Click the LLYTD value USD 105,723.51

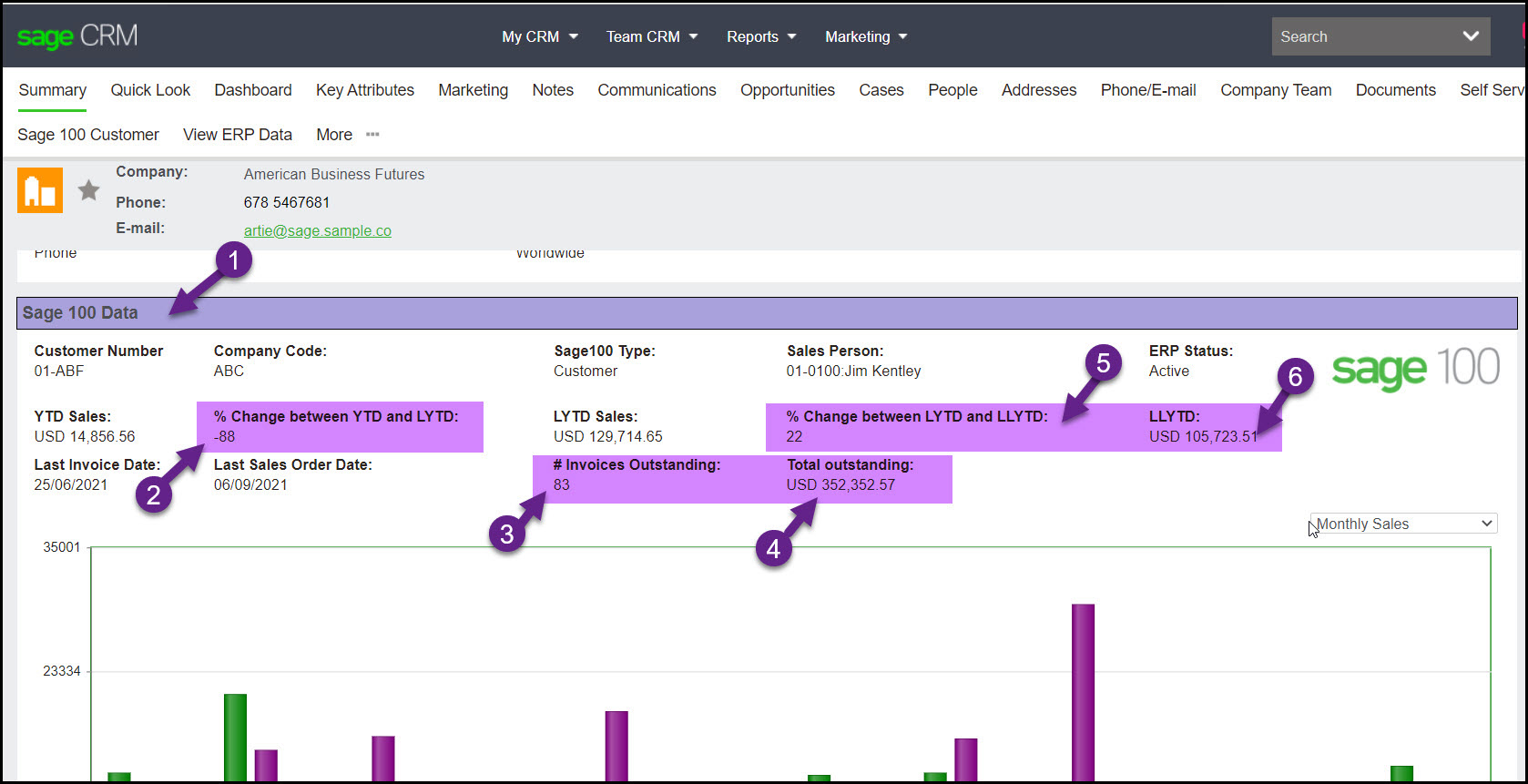tap(1203, 436)
